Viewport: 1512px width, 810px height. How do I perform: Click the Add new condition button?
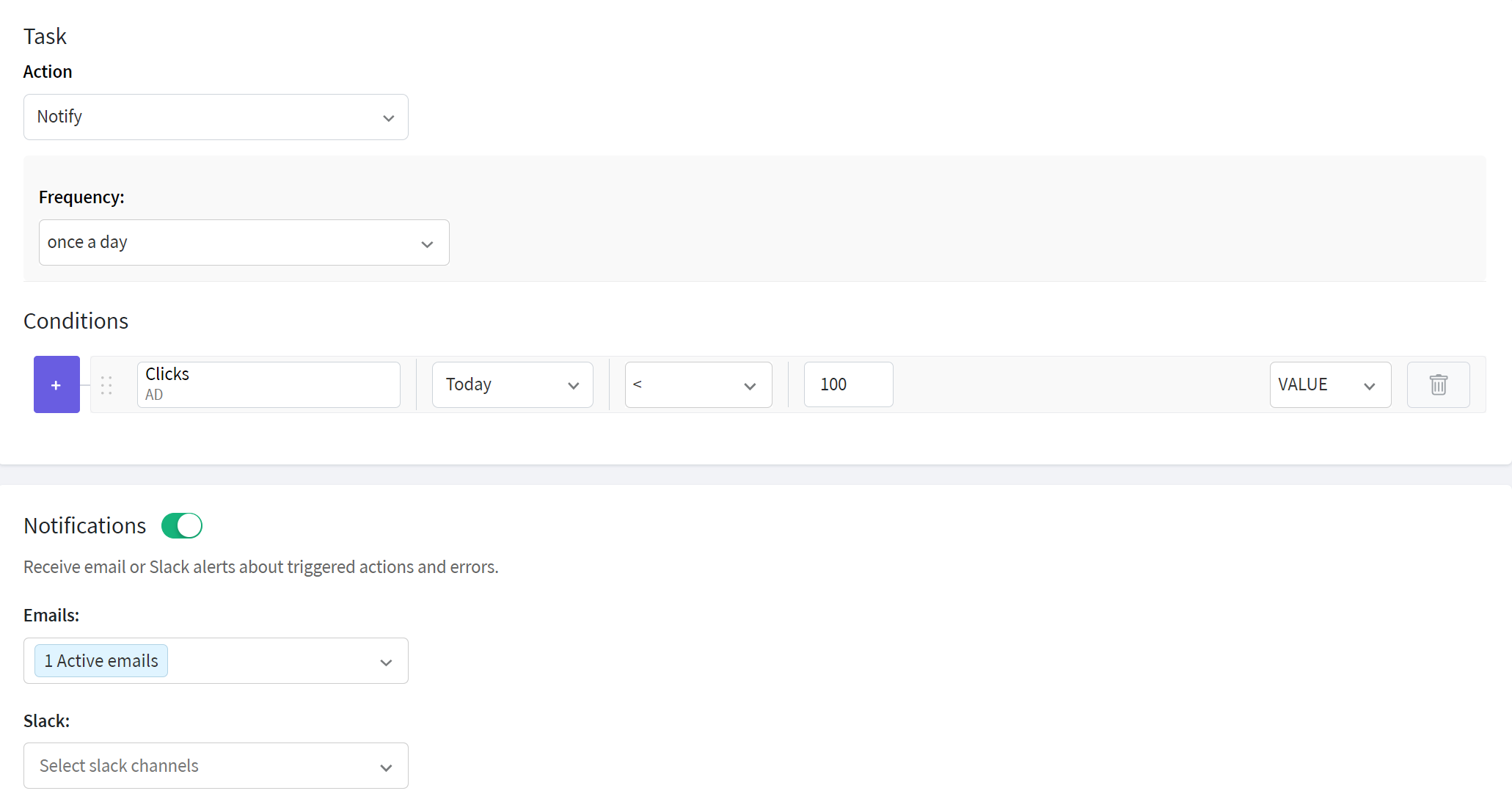coord(57,385)
